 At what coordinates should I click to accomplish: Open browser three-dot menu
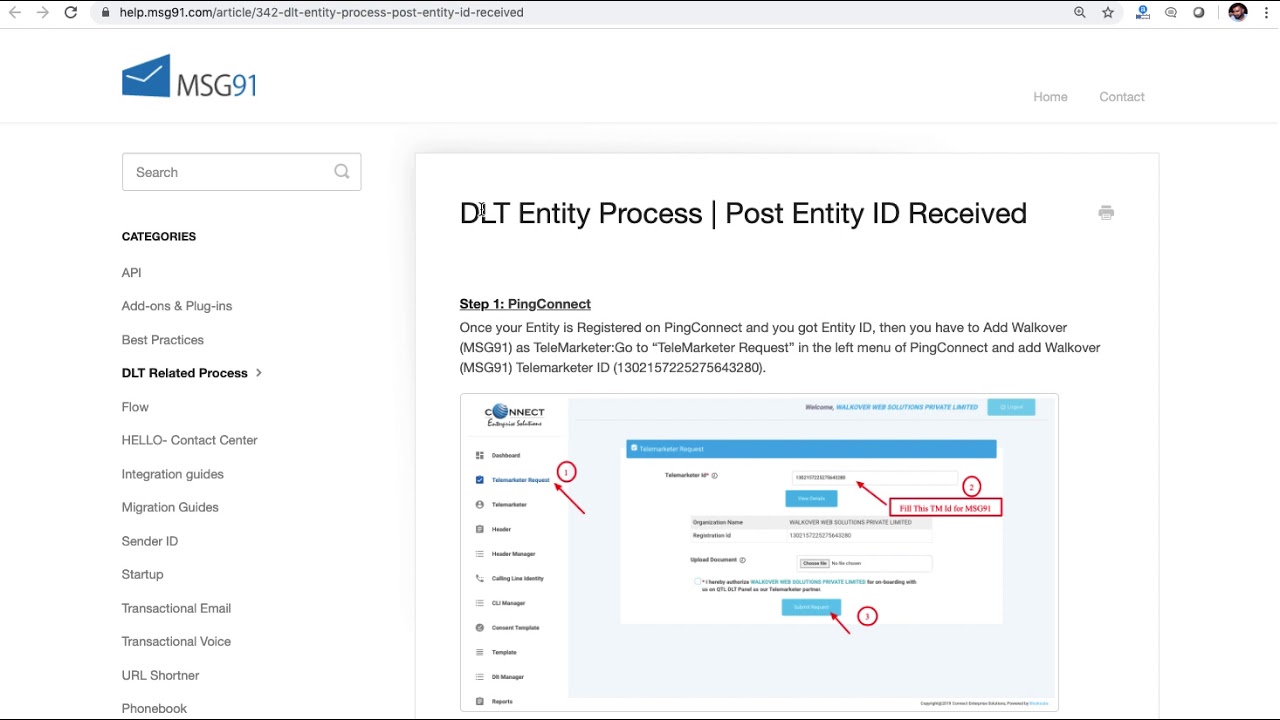pos(1265,12)
